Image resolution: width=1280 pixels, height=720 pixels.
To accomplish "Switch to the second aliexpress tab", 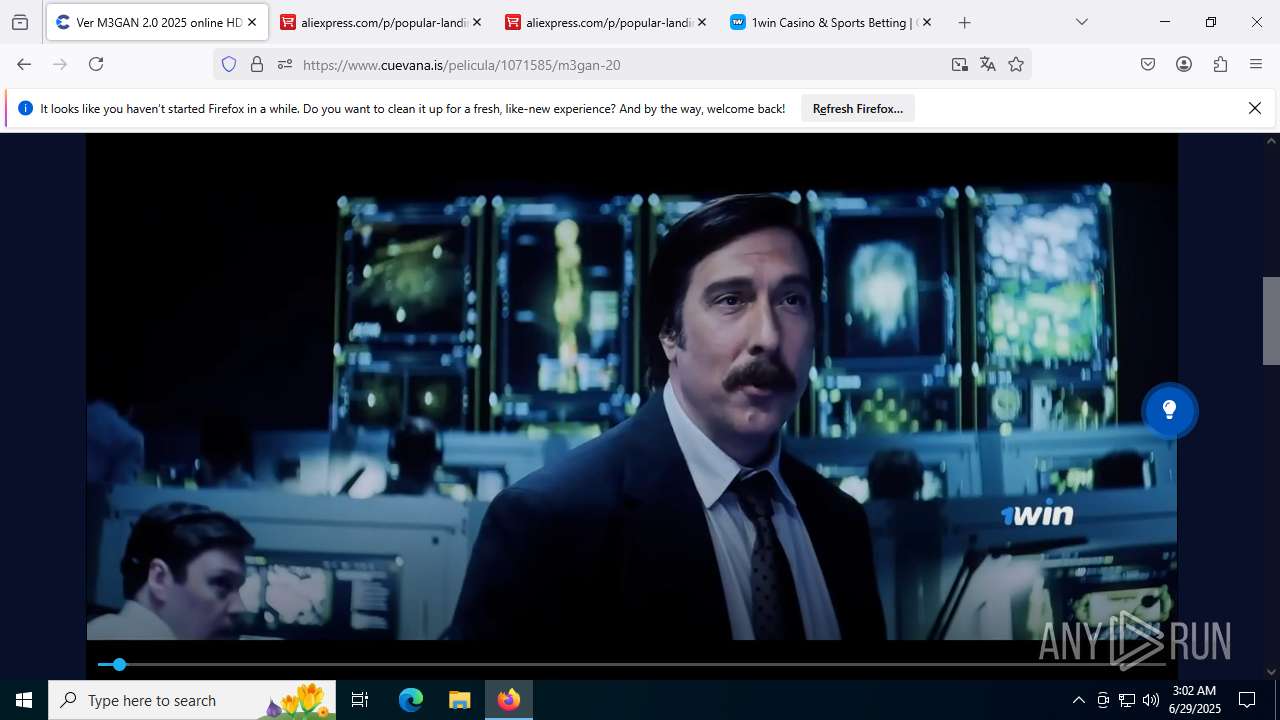I will (606, 22).
